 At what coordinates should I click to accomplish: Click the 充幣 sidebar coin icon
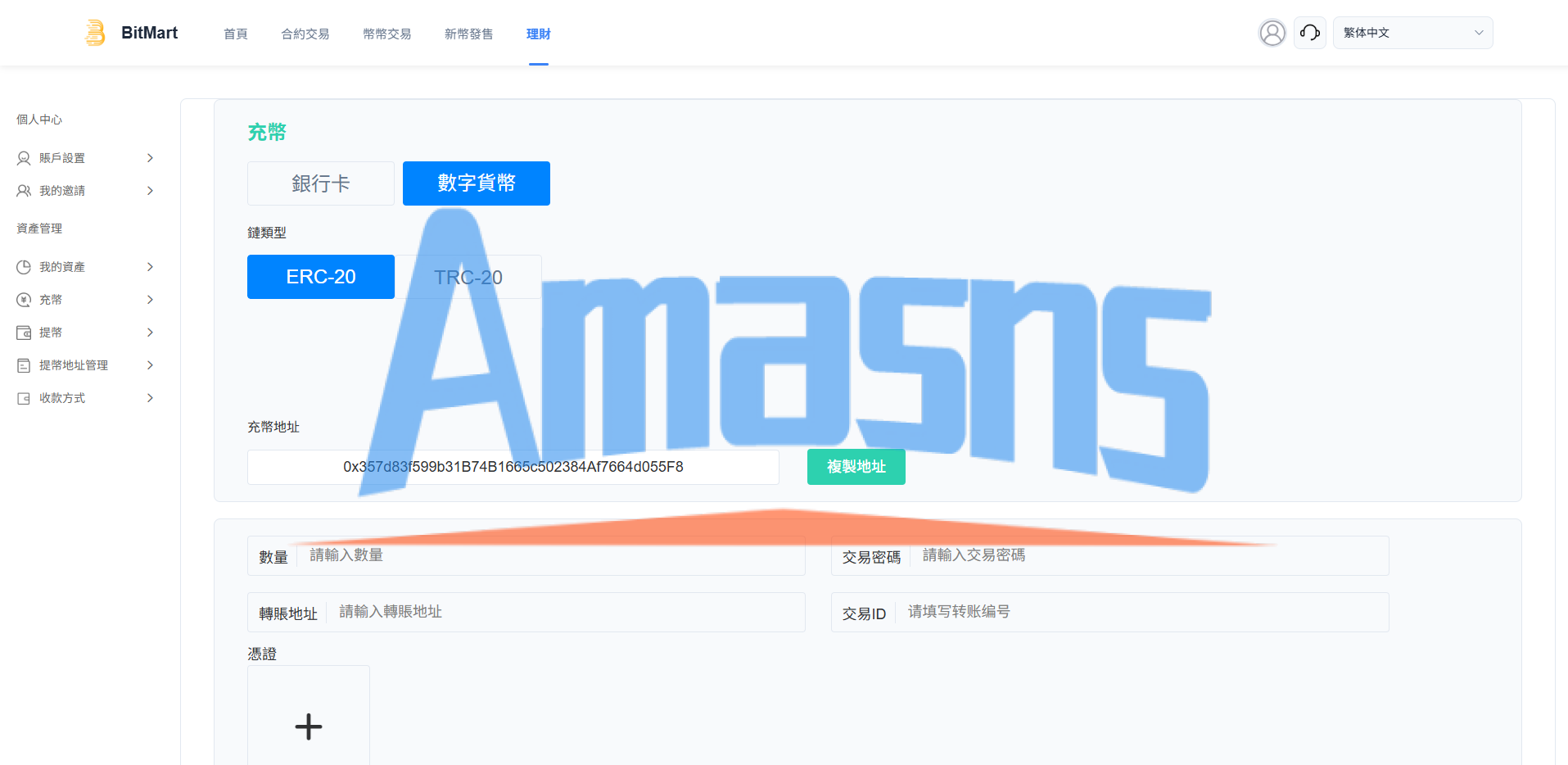24,300
